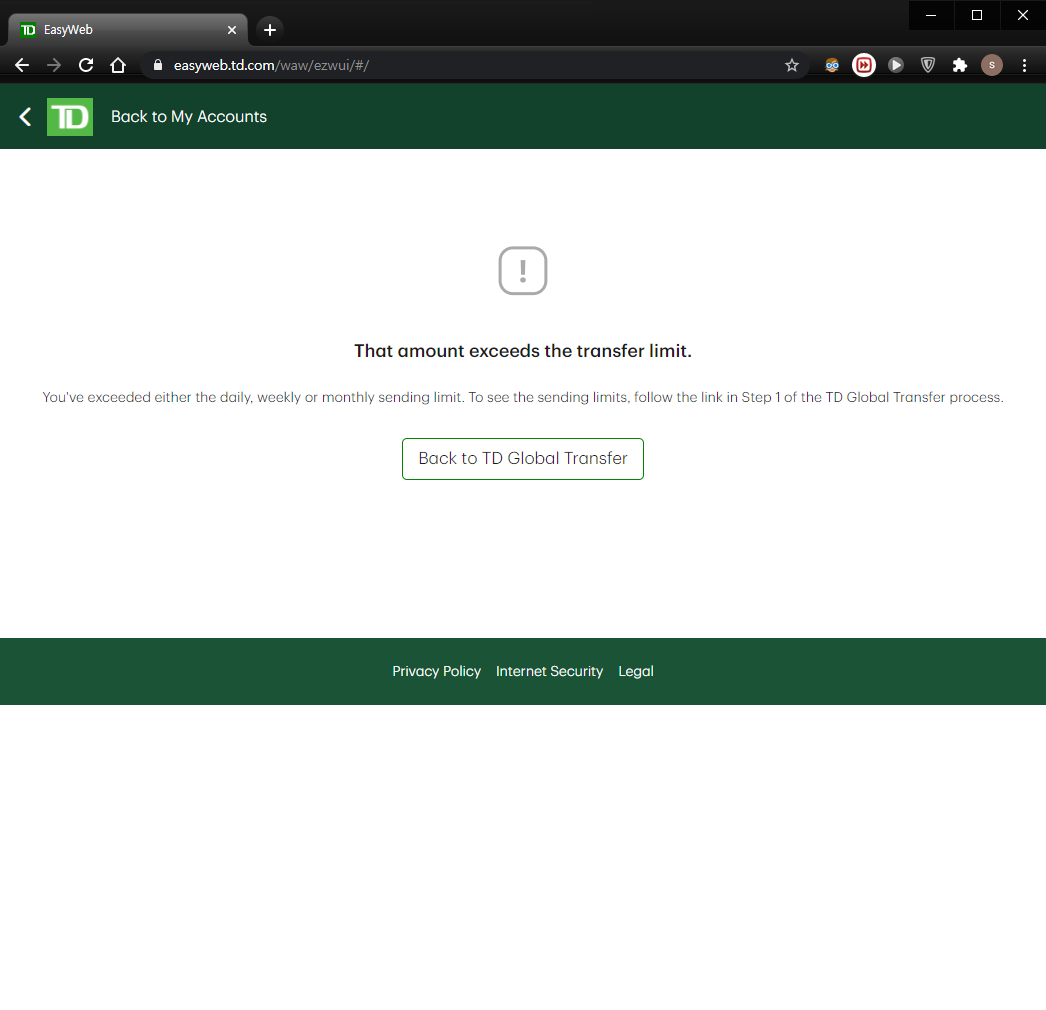Click the browser forward arrow
This screenshot has width=1046, height=1010.
pos(54,65)
